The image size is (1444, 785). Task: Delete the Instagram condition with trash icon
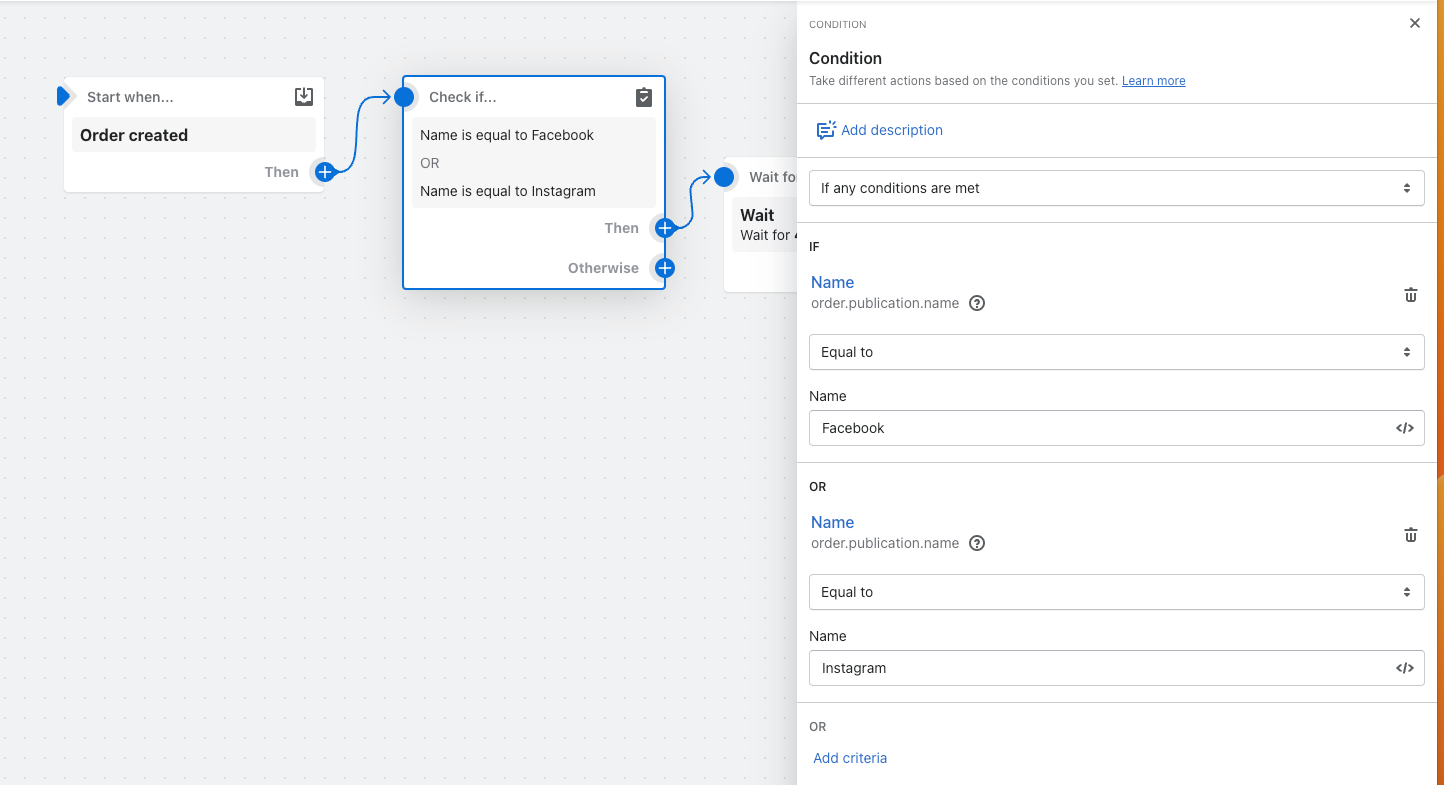(1410, 534)
